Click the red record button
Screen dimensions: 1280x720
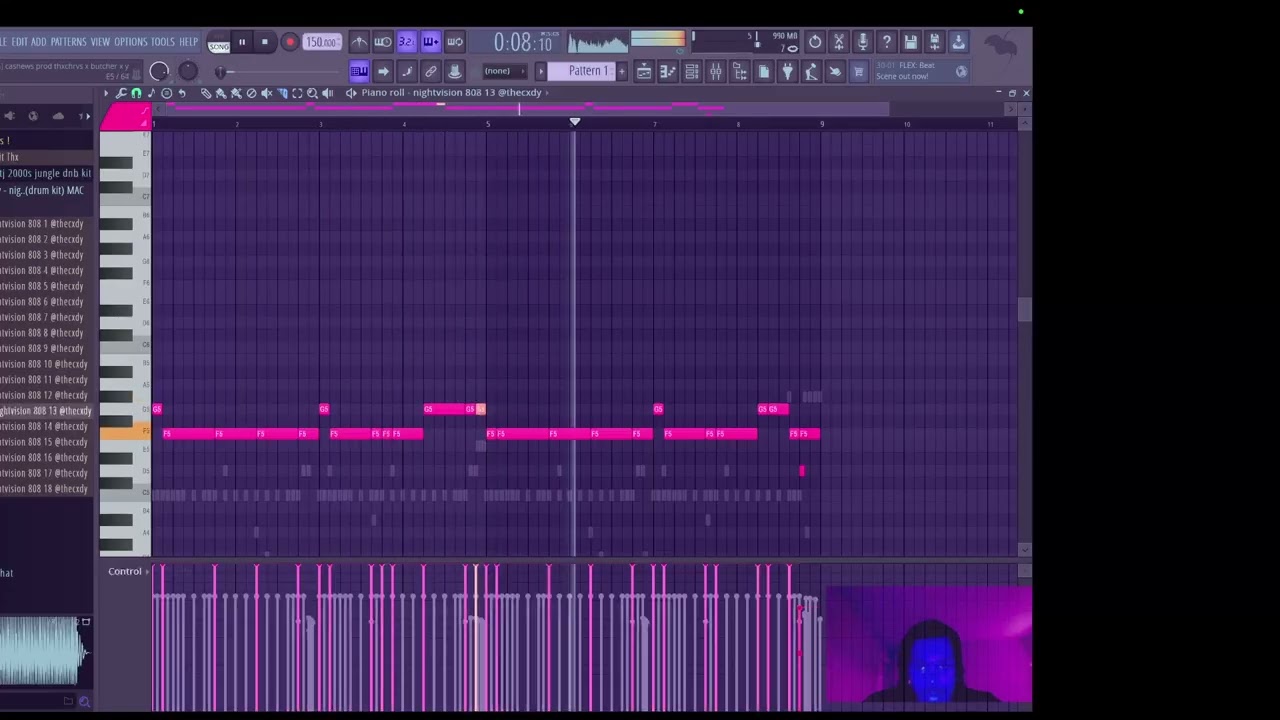290,42
